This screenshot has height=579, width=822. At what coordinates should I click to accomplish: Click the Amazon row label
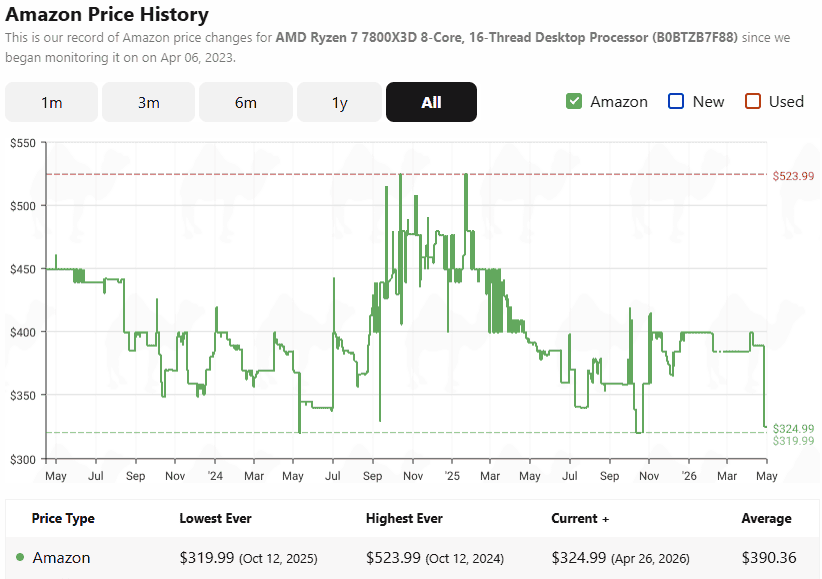(61, 557)
